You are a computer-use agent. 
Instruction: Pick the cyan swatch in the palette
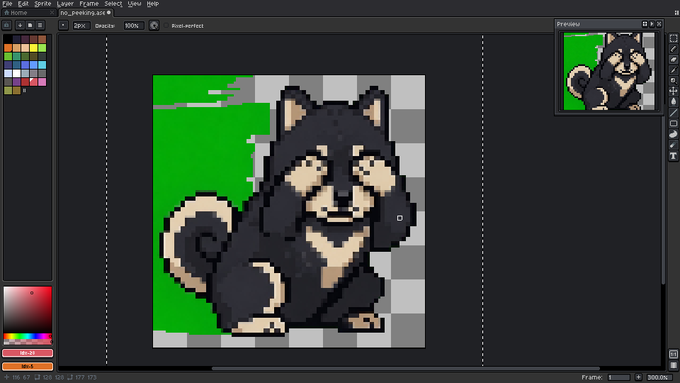tap(42, 65)
